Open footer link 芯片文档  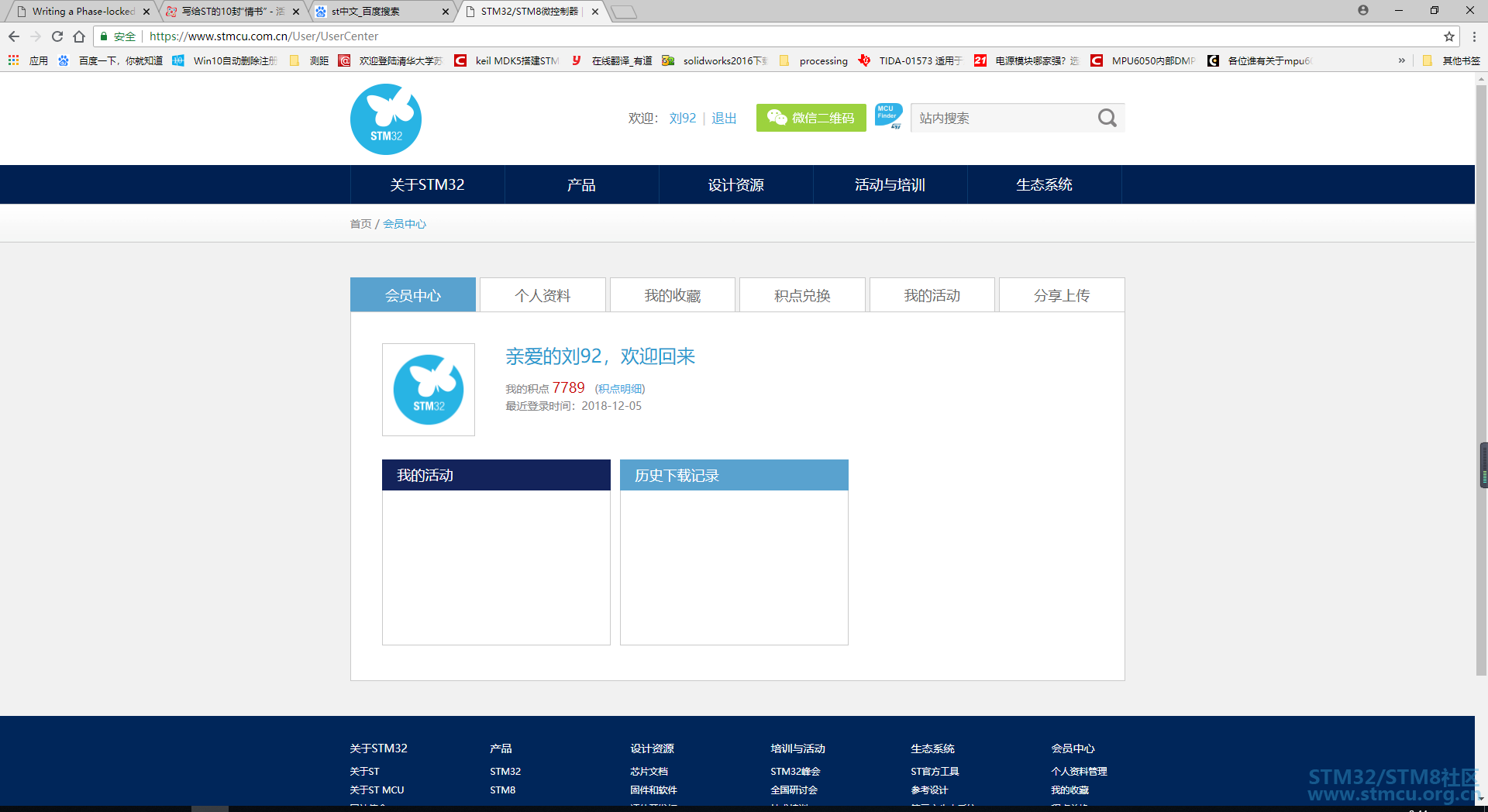649,771
